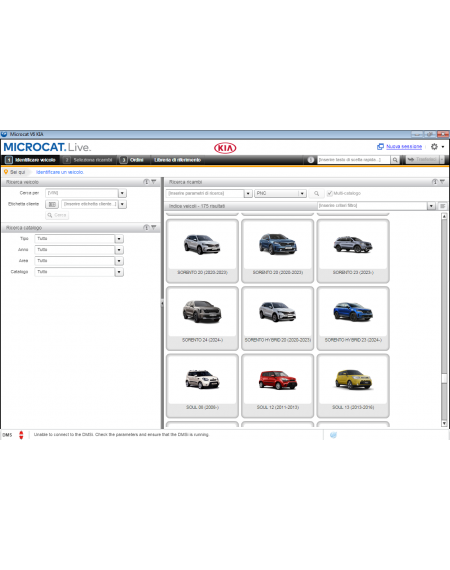Click the customer label barcode icon
Viewport: 450px width, 570px height.
click(52, 204)
